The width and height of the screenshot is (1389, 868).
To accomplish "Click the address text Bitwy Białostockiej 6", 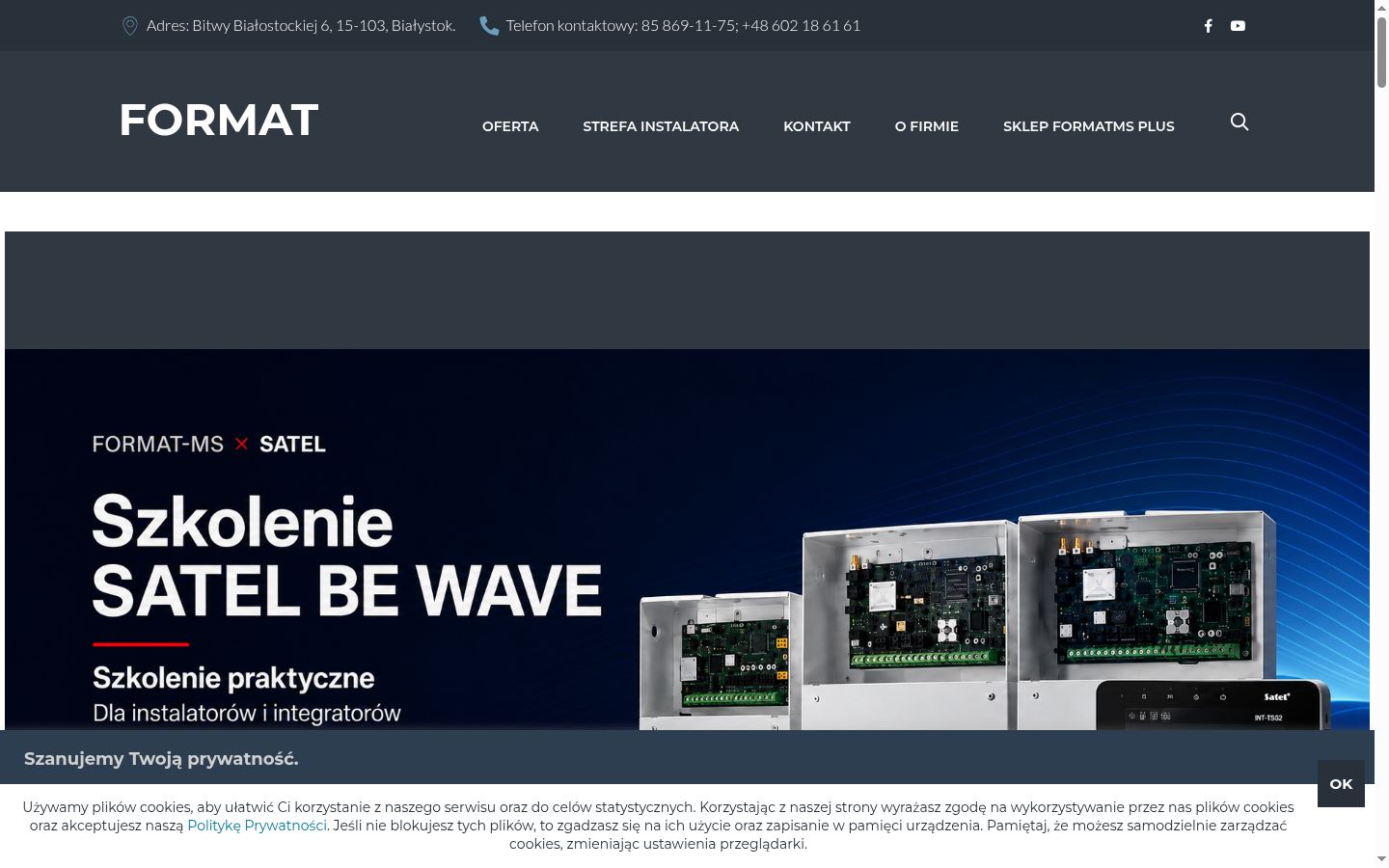I will (301, 26).
